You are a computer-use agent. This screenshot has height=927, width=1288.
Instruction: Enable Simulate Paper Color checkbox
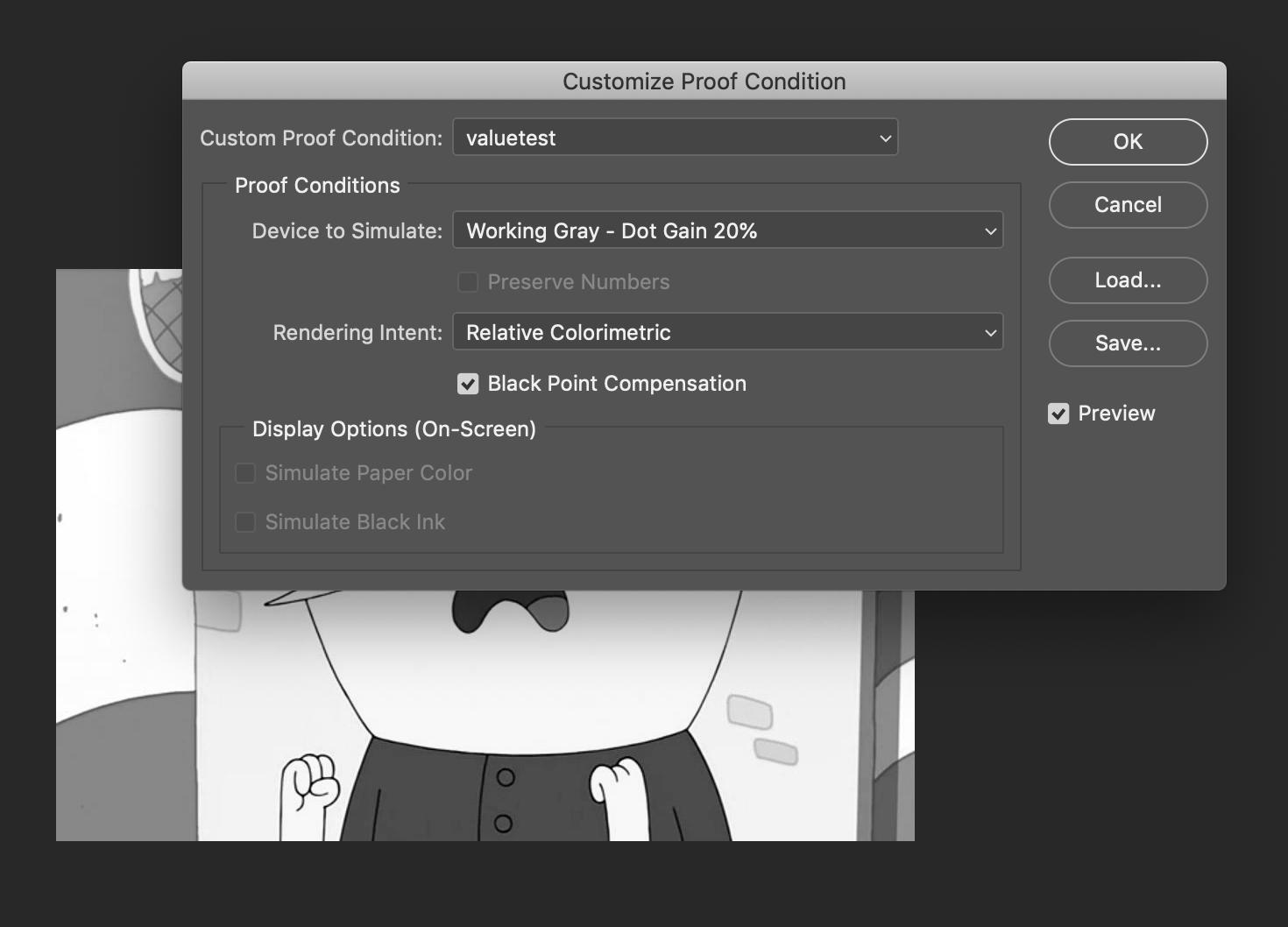(245, 473)
